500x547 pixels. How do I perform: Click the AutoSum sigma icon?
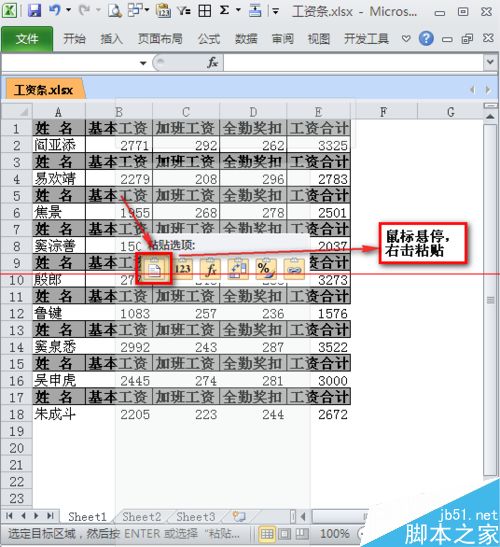click(224, 10)
